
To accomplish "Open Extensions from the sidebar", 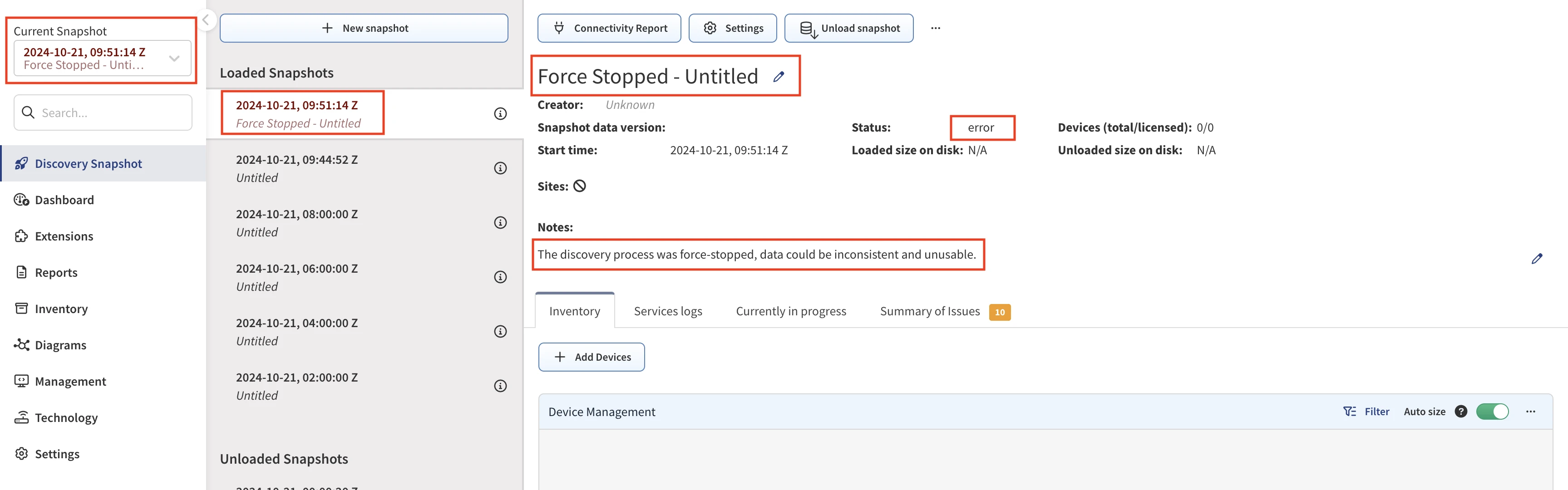I will [x=63, y=236].
